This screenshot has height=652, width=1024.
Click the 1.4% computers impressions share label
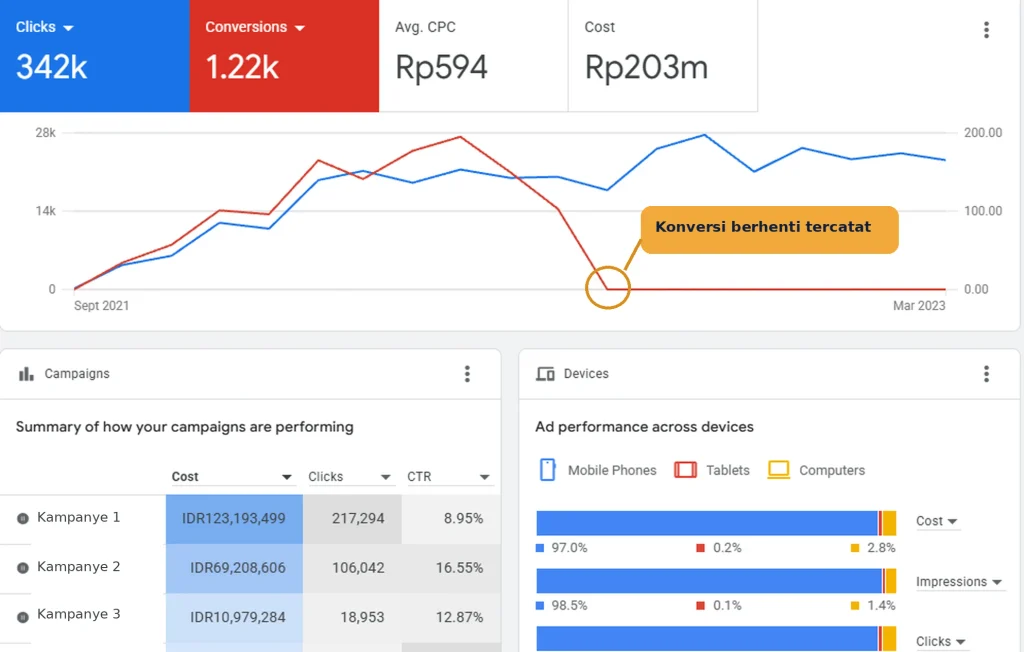(x=881, y=606)
